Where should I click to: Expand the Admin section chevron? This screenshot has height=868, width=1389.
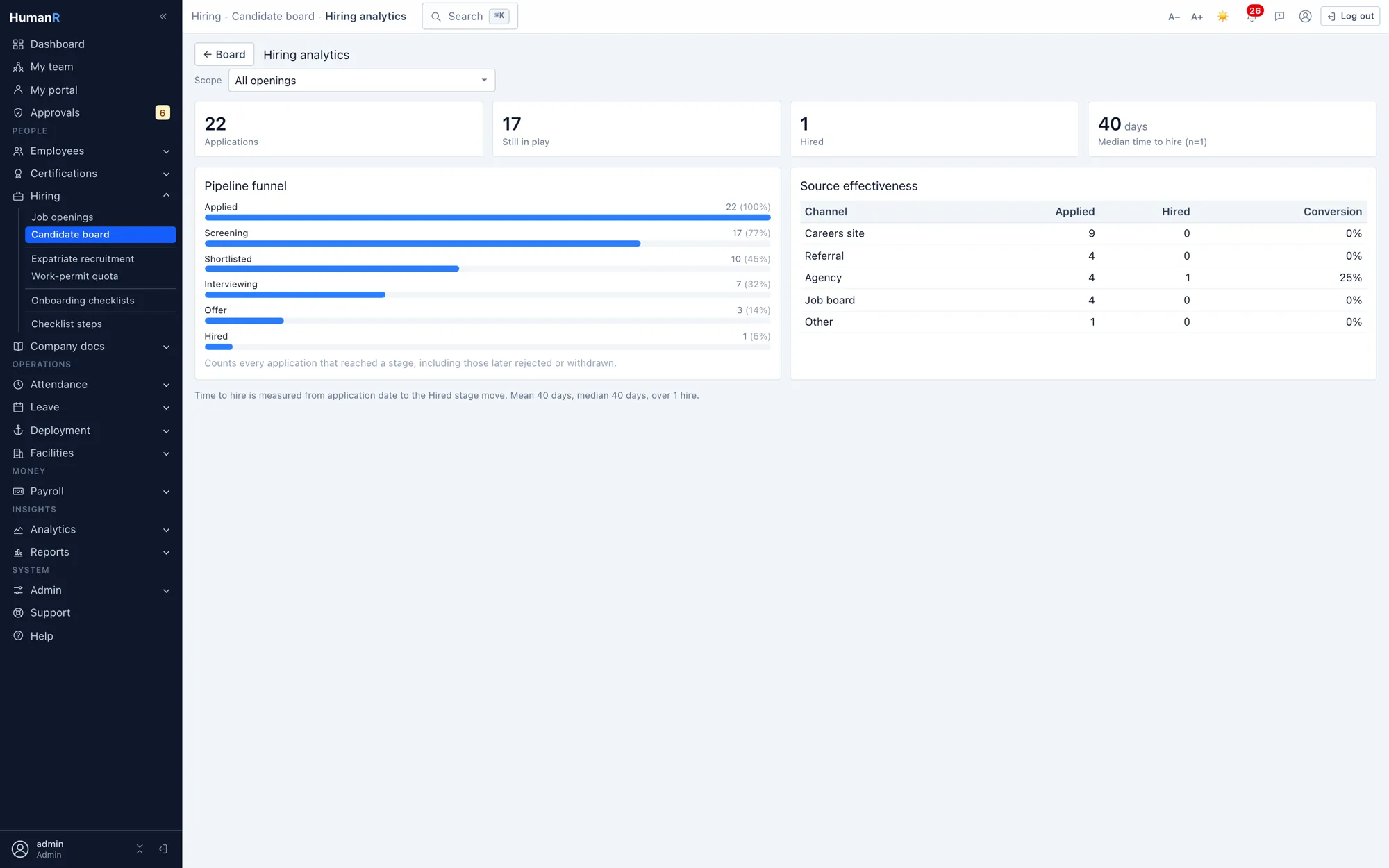[x=167, y=591]
